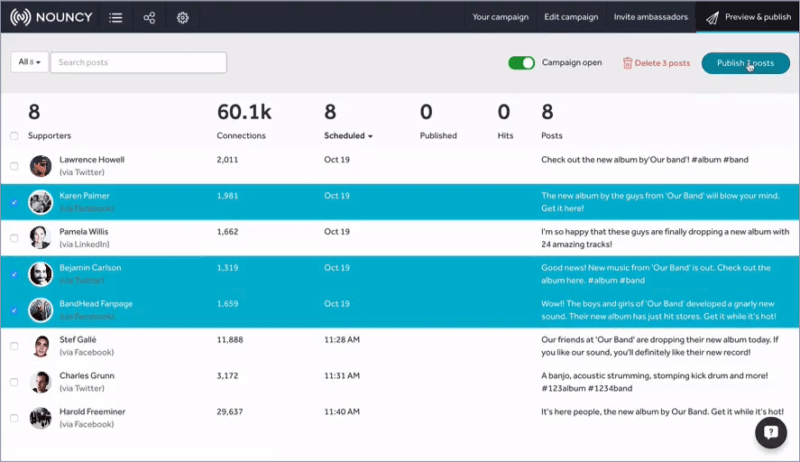Uncheck the Karen Palmer row checkbox
This screenshot has height=462, width=800.
click(x=13, y=202)
